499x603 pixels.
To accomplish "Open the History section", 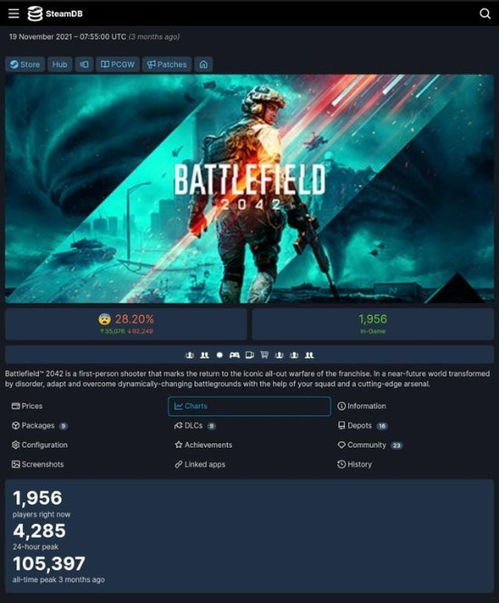I will pyautogui.click(x=354, y=464).
